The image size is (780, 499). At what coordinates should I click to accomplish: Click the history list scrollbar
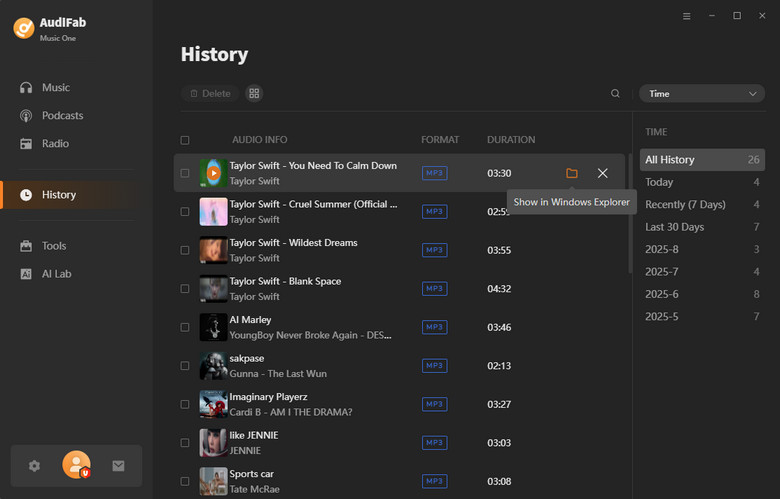tap(630, 213)
